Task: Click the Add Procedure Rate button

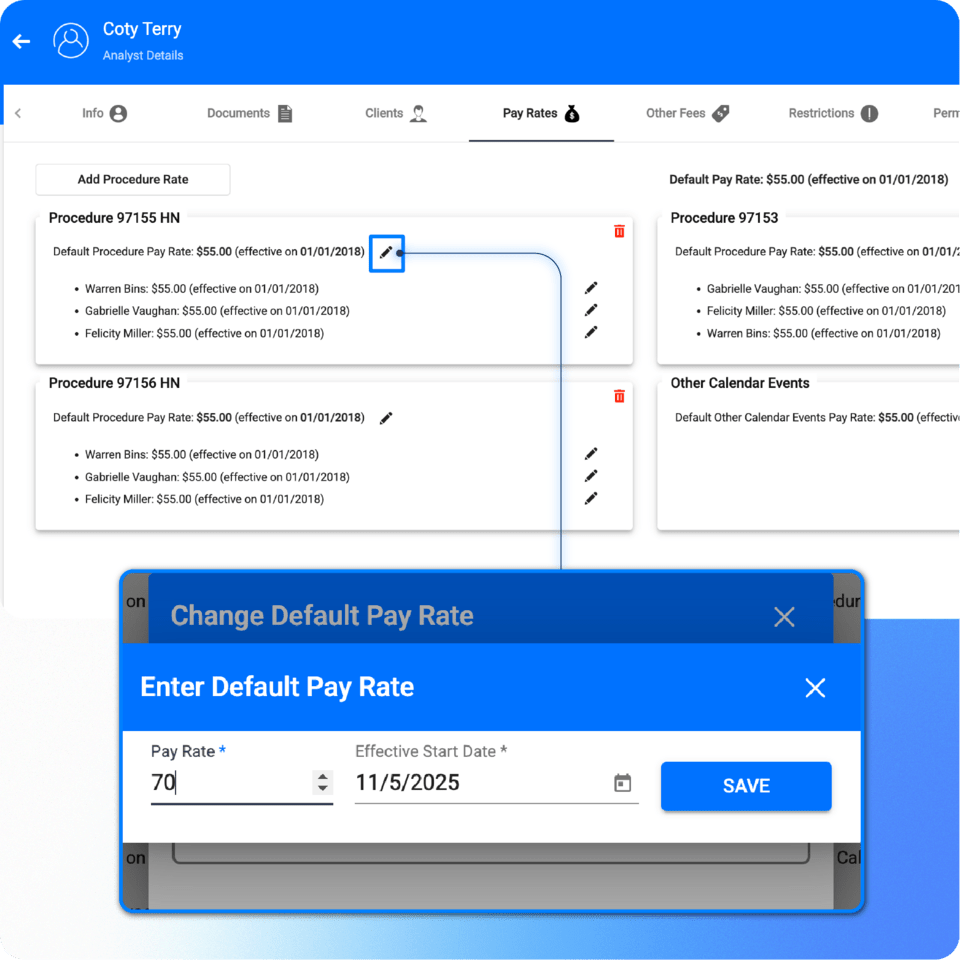Action: pyautogui.click(x=132, y=179)
